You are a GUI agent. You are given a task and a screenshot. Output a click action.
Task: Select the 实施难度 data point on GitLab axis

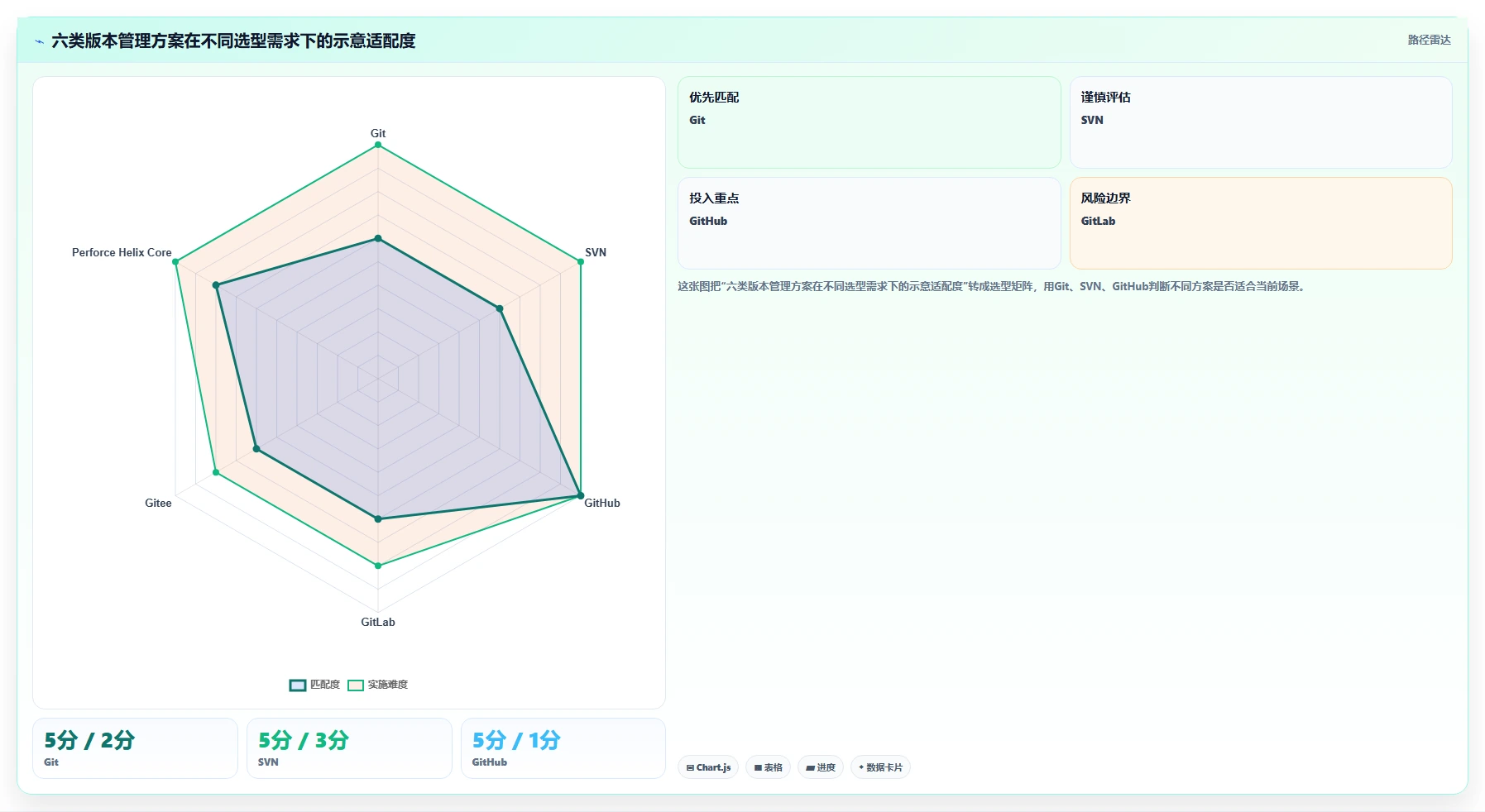[378, 566]
